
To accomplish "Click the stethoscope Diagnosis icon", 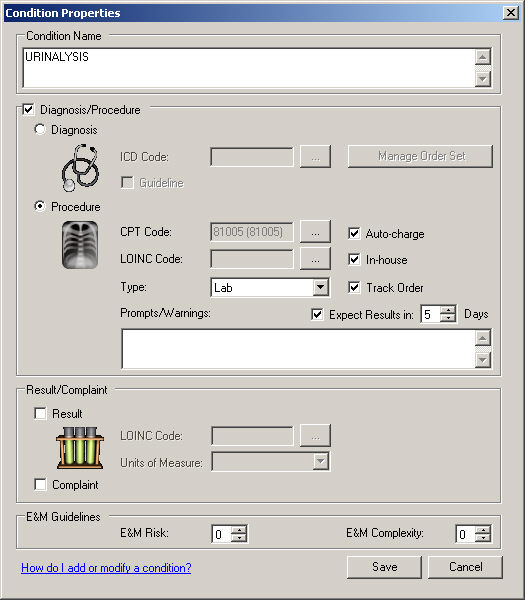I will pos(80,168).
